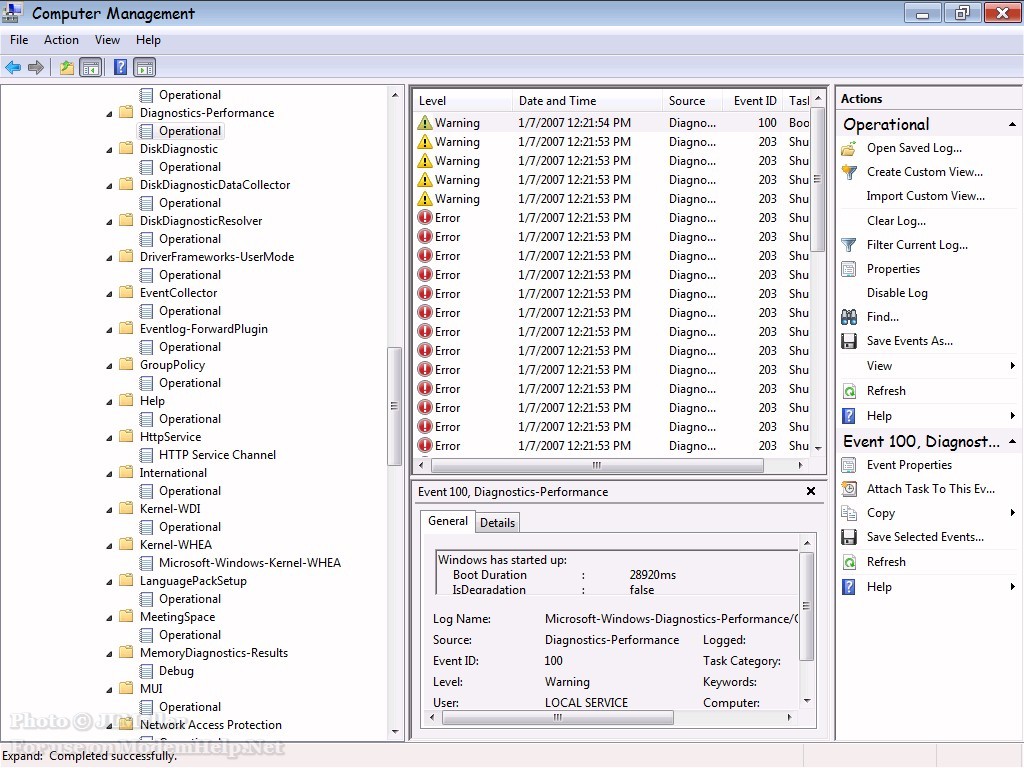Click the Filter Current Log funnel icon
The image size is (1024, 768).
coord(849,245)
